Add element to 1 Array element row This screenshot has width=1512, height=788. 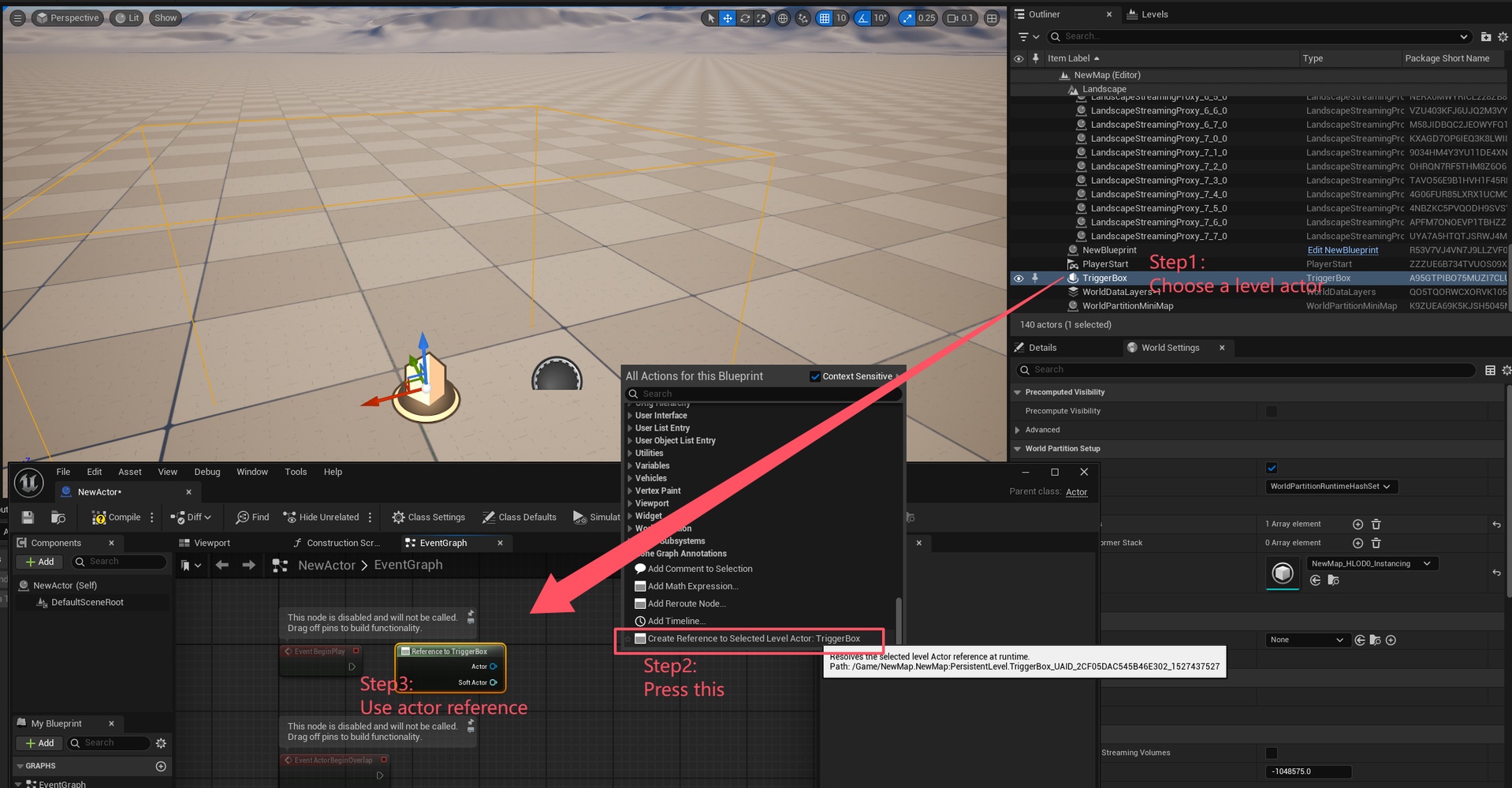[x=1357, y=524]
